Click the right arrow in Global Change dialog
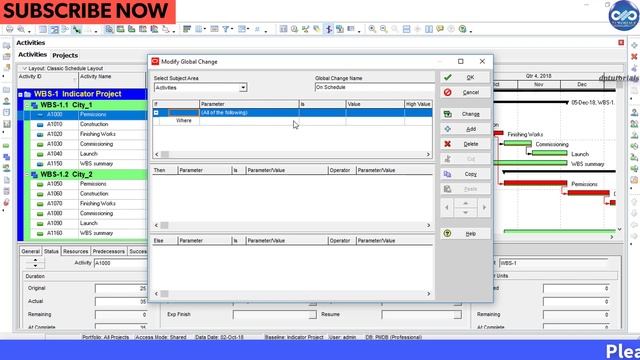This screenshot has height=360, width=640. 484,208
